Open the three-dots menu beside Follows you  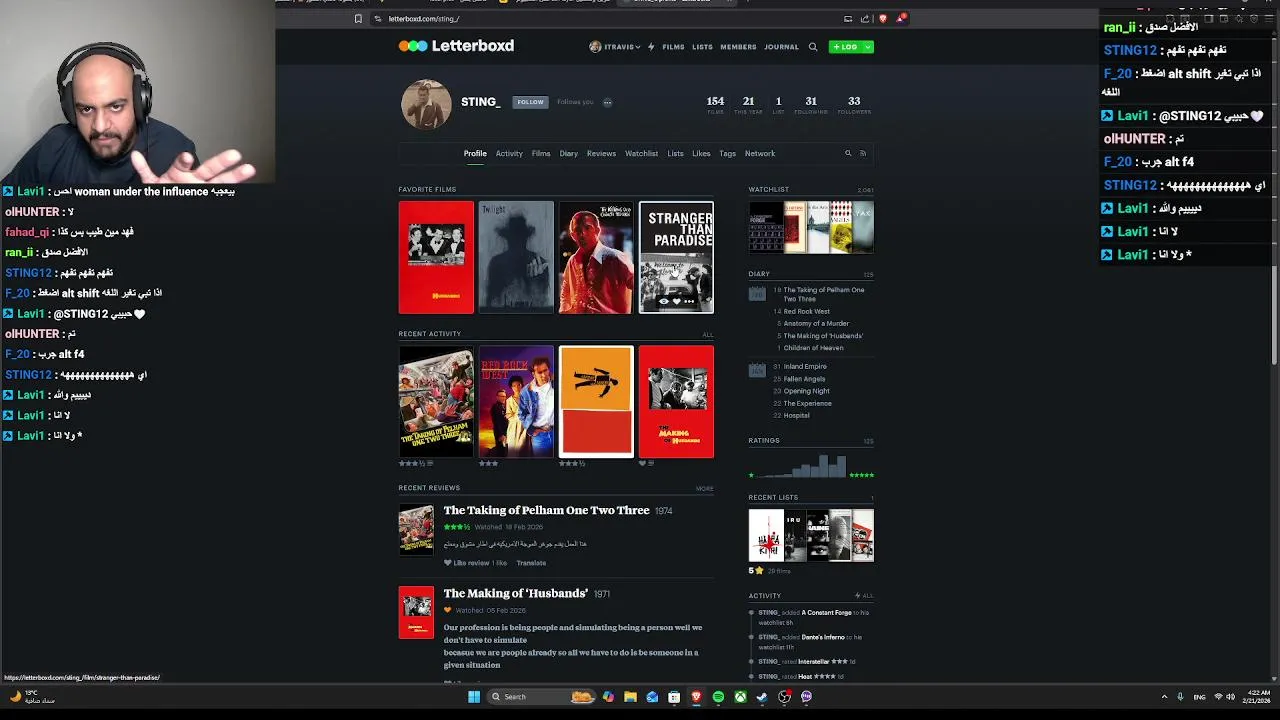click(x=607, y=102)
